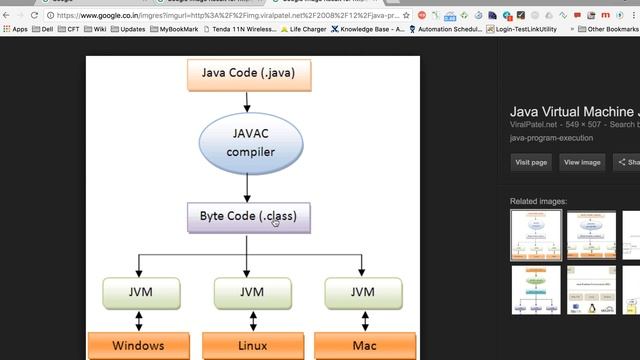Open the related thumbnail showing a penguin
Screen dimensions: 640x360
point(591,290)
